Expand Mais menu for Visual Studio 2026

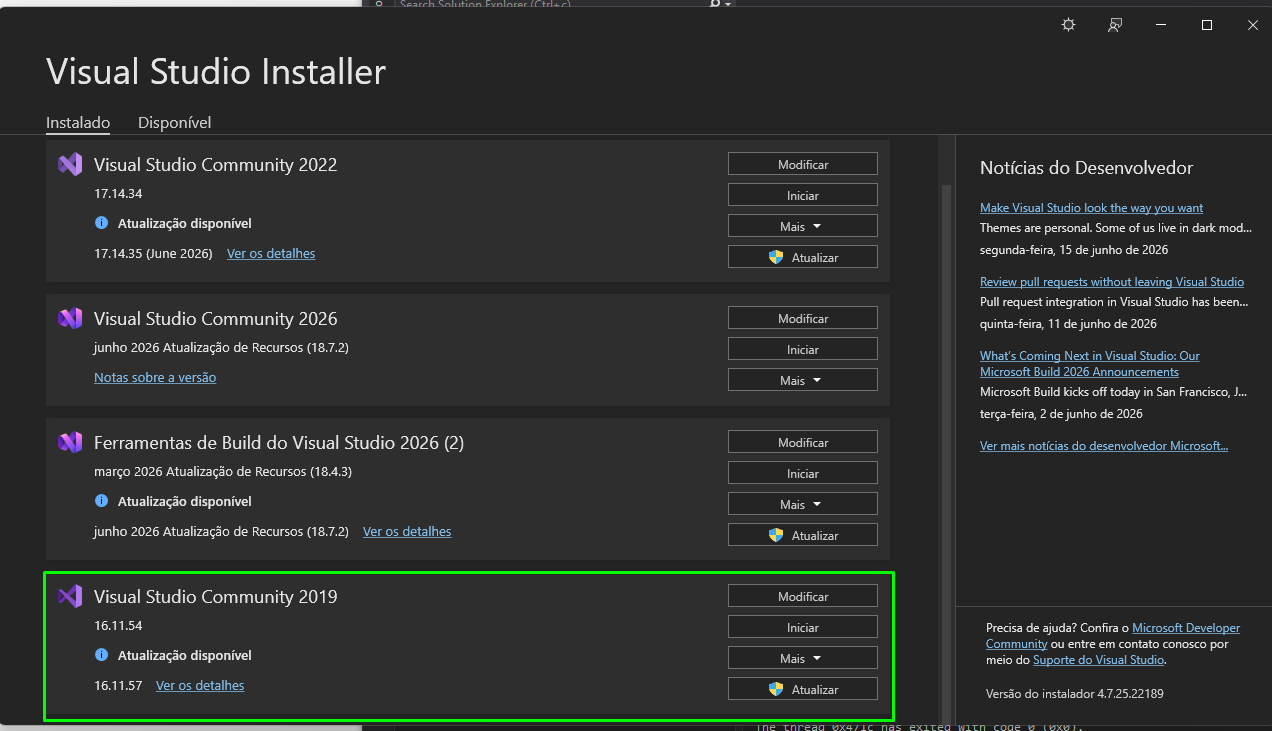[803, 380]
